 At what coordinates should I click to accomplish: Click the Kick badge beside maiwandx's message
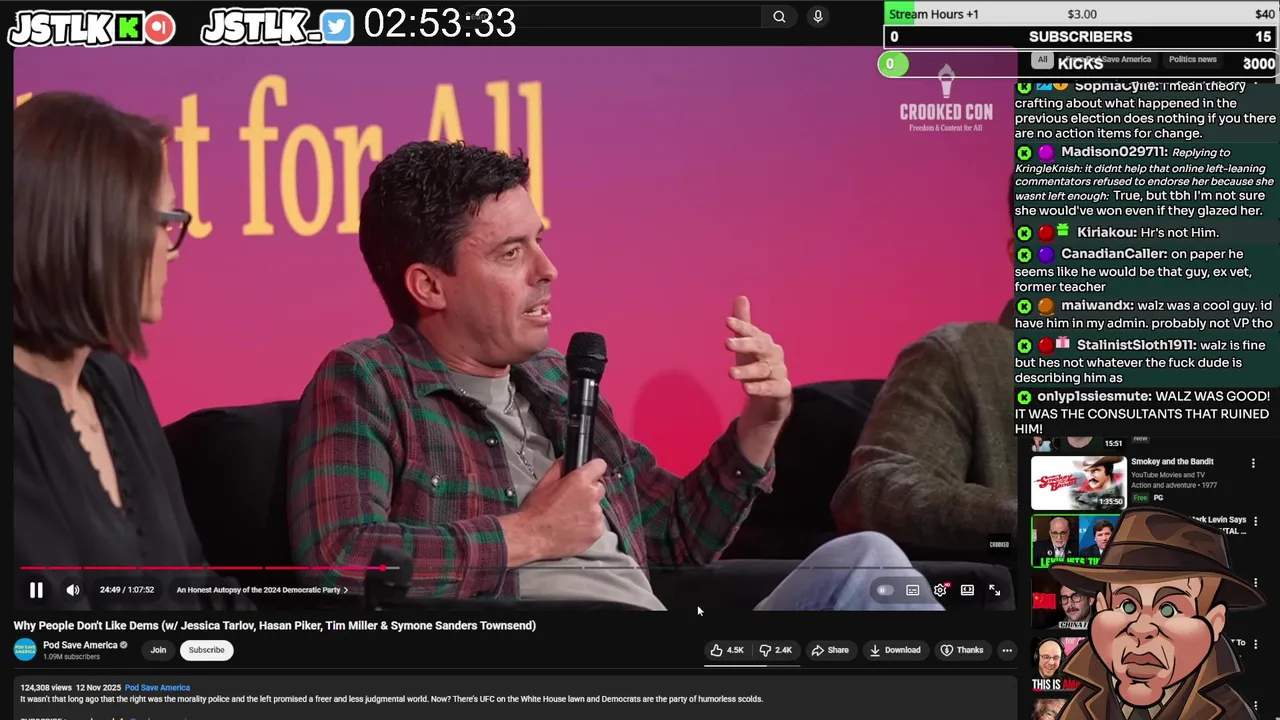(1024, 306)
